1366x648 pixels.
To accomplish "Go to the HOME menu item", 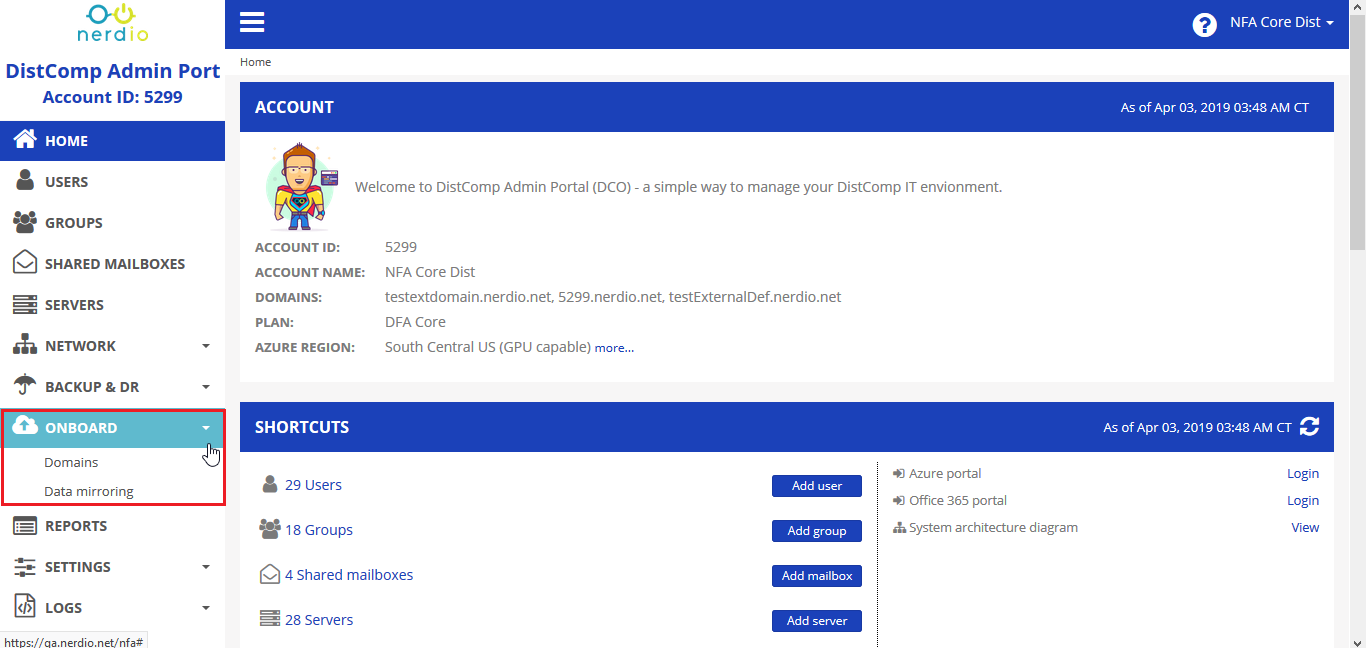I will click(112, 141).
